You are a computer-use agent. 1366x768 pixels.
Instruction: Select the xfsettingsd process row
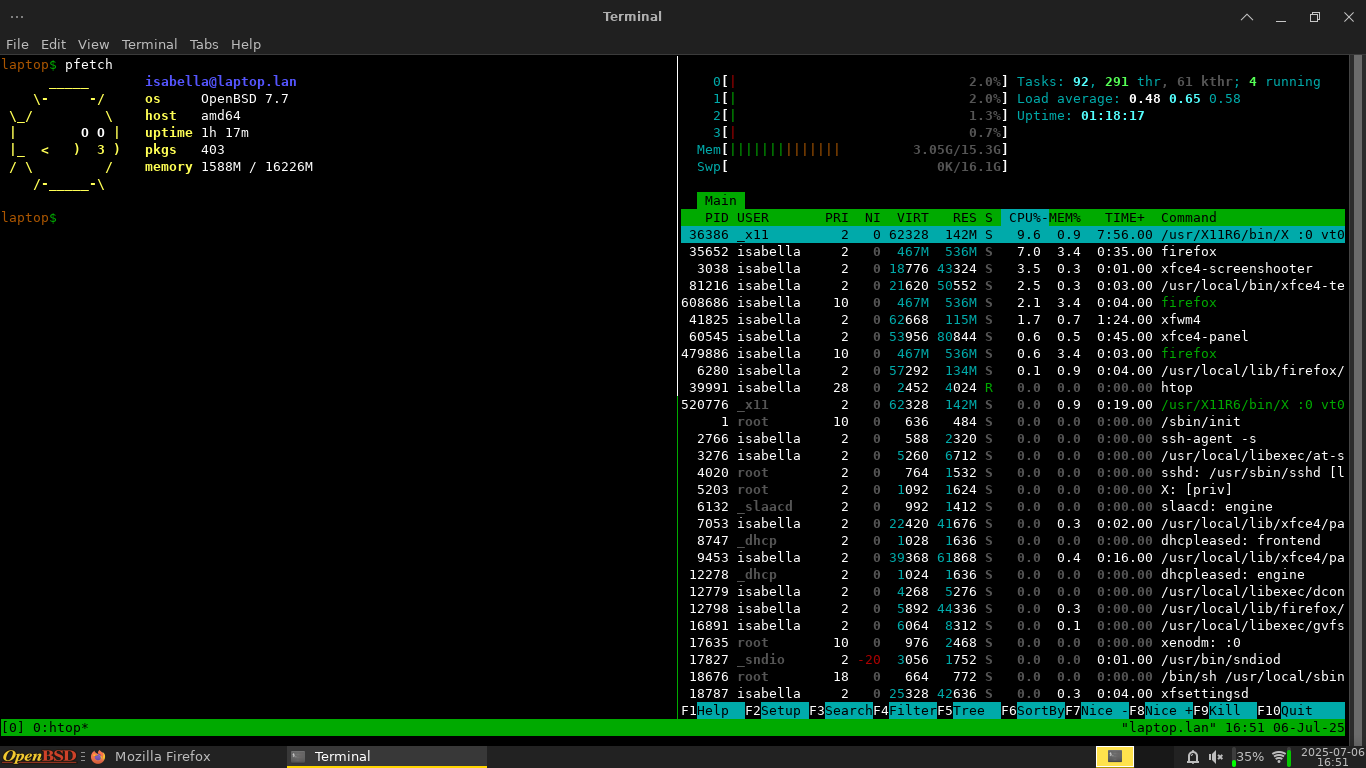1013,693
